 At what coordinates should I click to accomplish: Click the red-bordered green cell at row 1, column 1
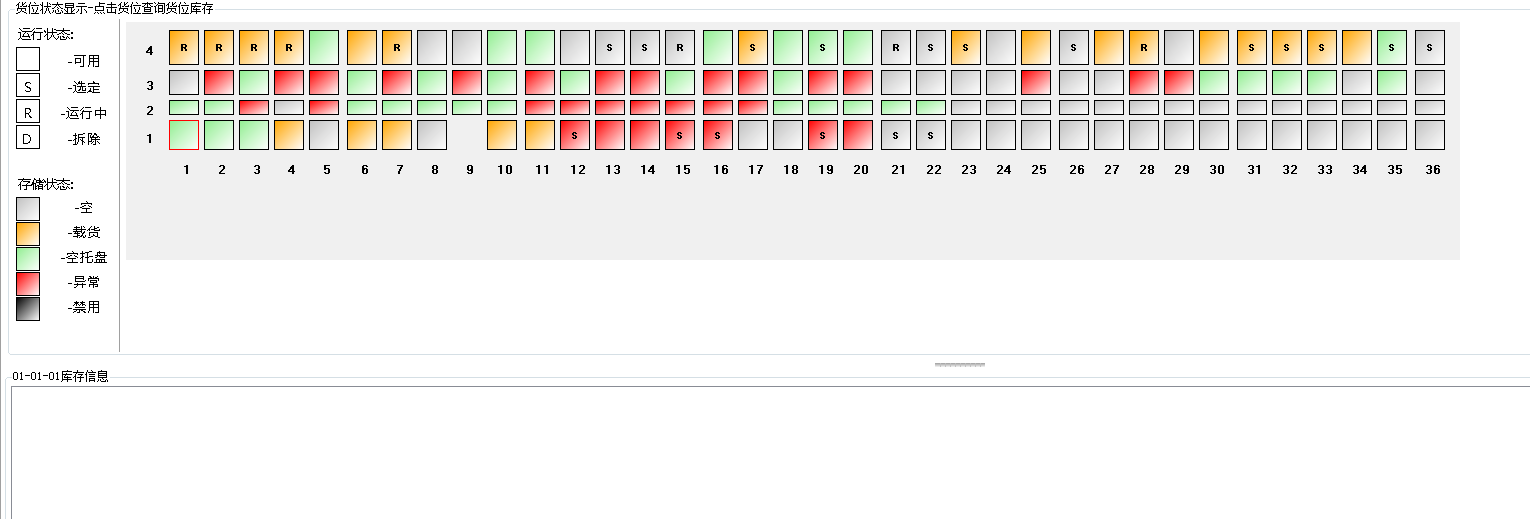coord(184,135)
